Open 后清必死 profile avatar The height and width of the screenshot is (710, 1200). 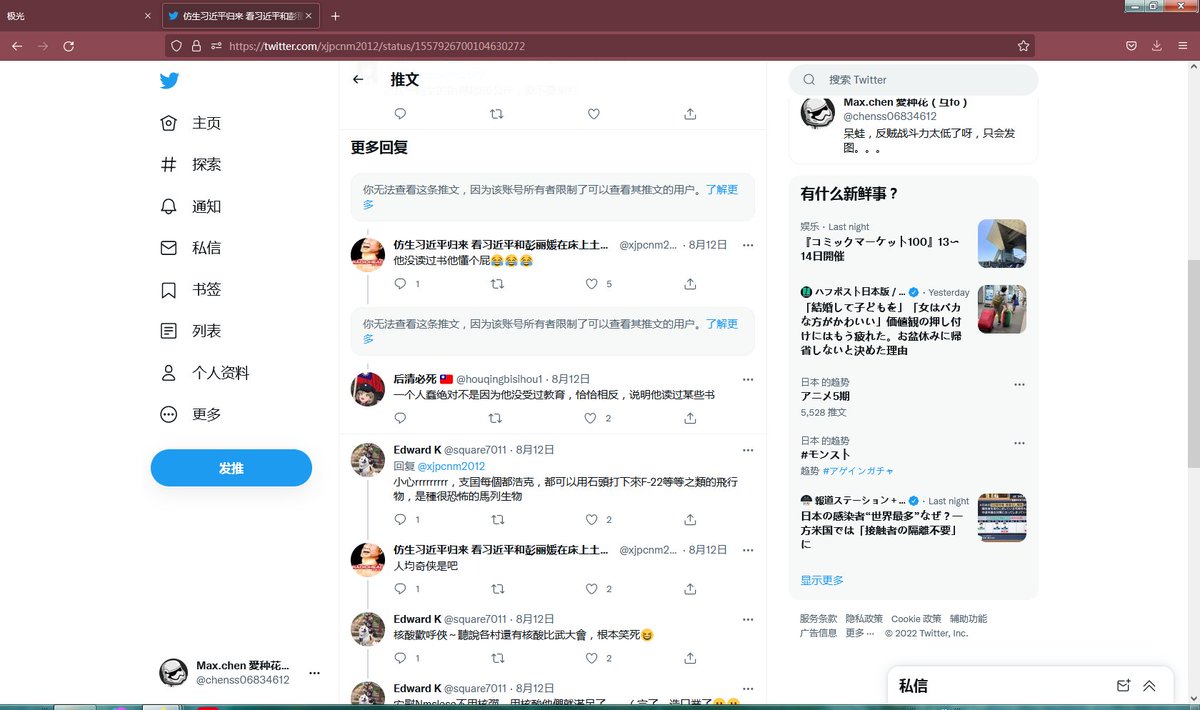[368, 389]
